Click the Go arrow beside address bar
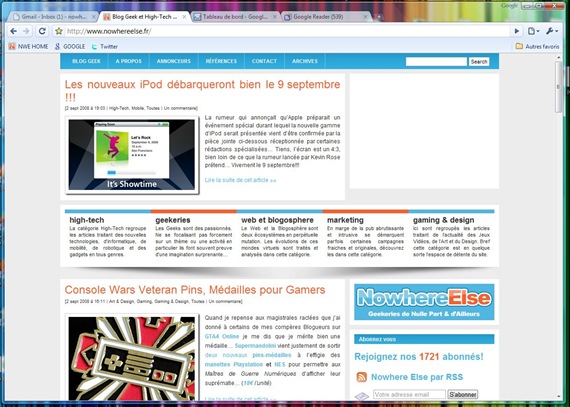The image size is (570, 407). point(517,31)
